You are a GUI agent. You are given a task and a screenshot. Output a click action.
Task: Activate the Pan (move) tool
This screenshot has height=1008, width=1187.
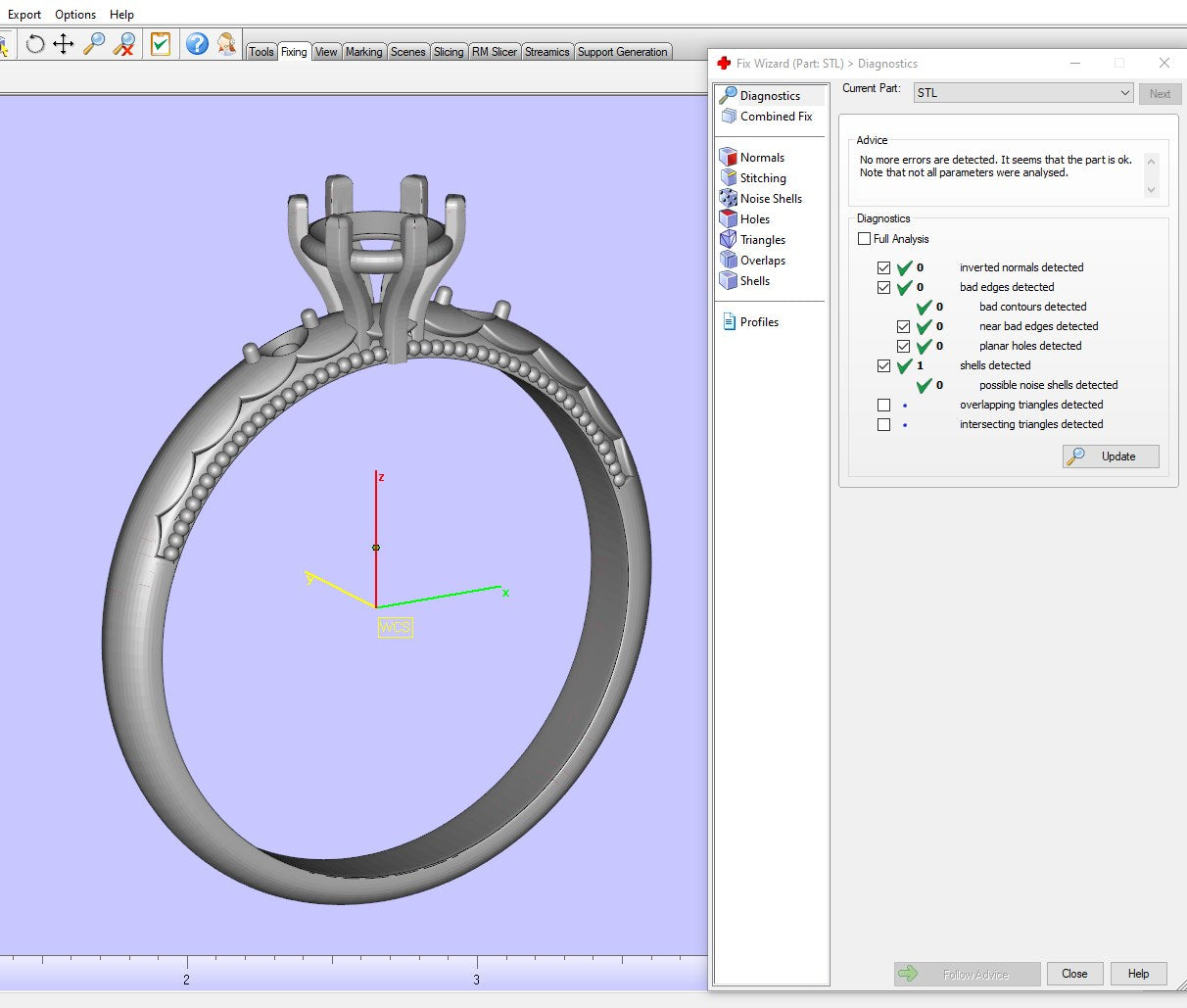click(64, 44)
